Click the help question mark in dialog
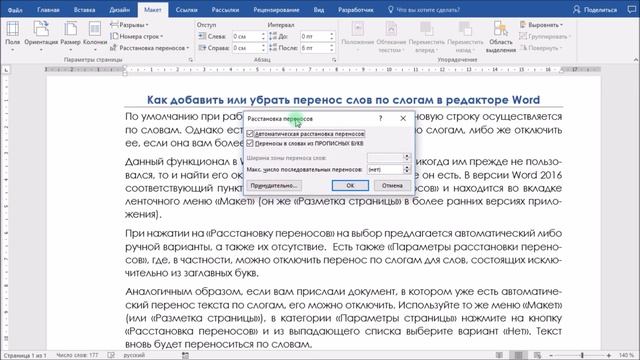Image resolution: width=640 pixels, height=360 pixels. (x=380, y=118)
